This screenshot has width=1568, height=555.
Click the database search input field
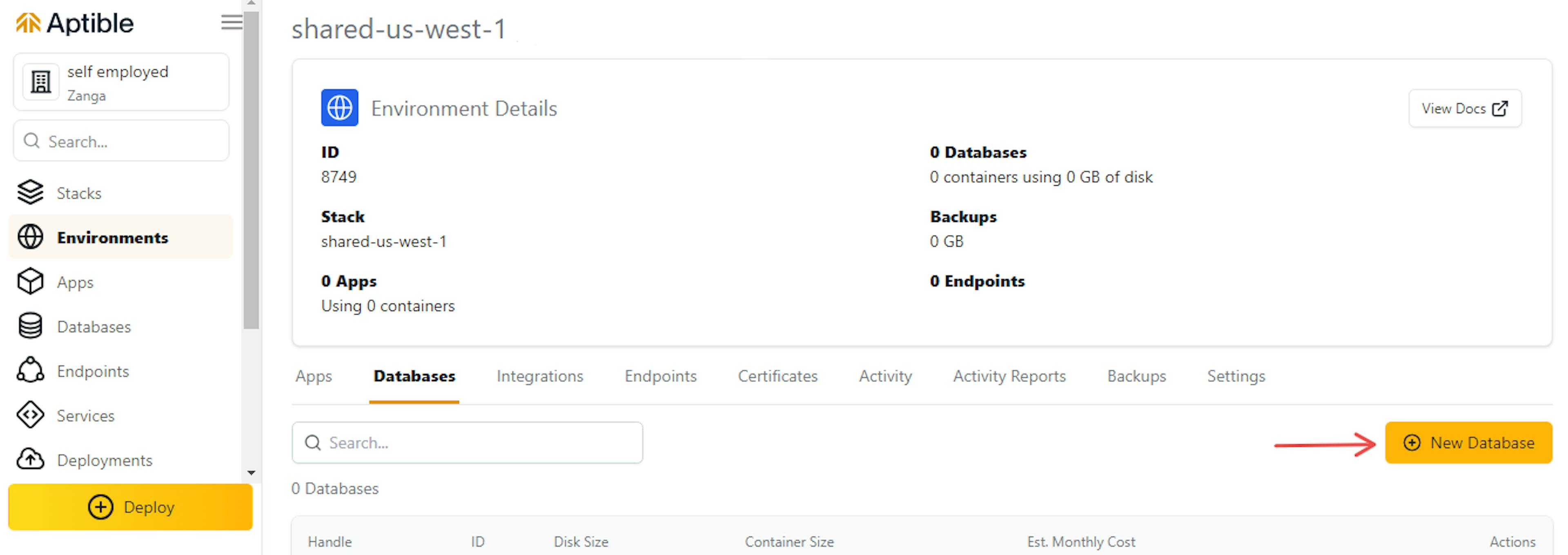pyautogui.click(x=467, y=442)
